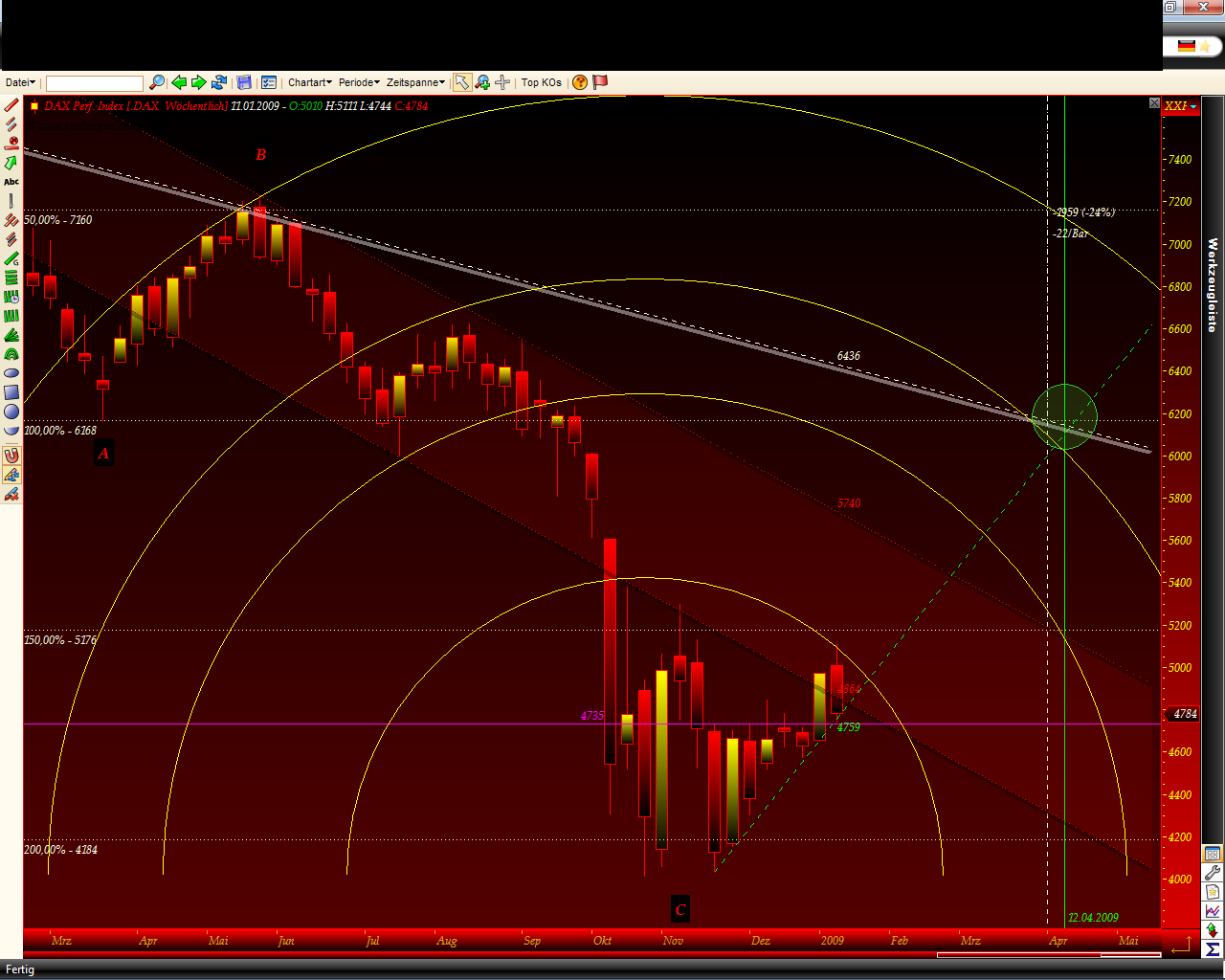
Task: Select the Fibonacci fan tool
Action: 11,335
